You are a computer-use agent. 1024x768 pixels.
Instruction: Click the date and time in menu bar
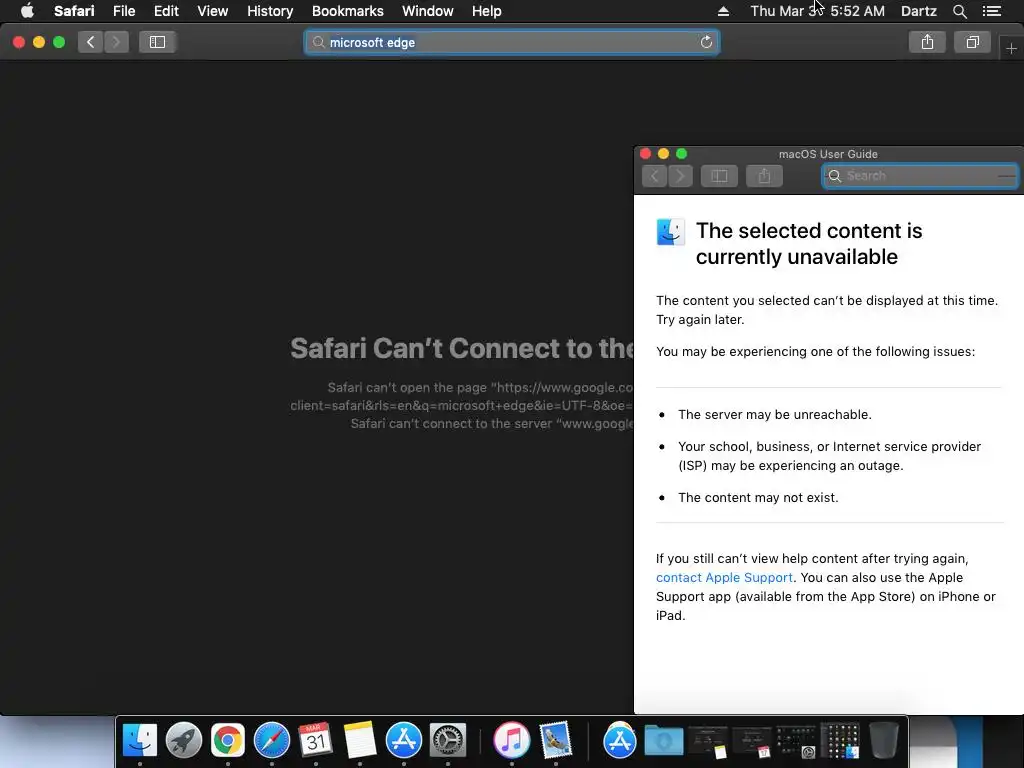tap(818, 11)
